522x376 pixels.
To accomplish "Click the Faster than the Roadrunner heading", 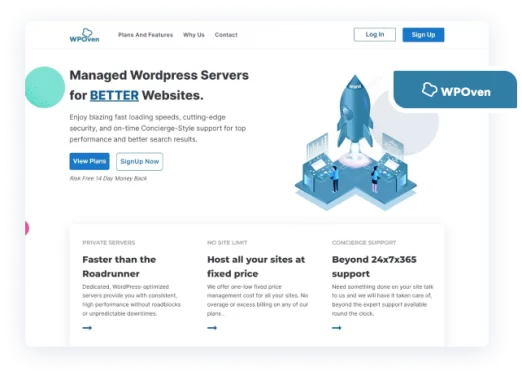I will (119, 267).
